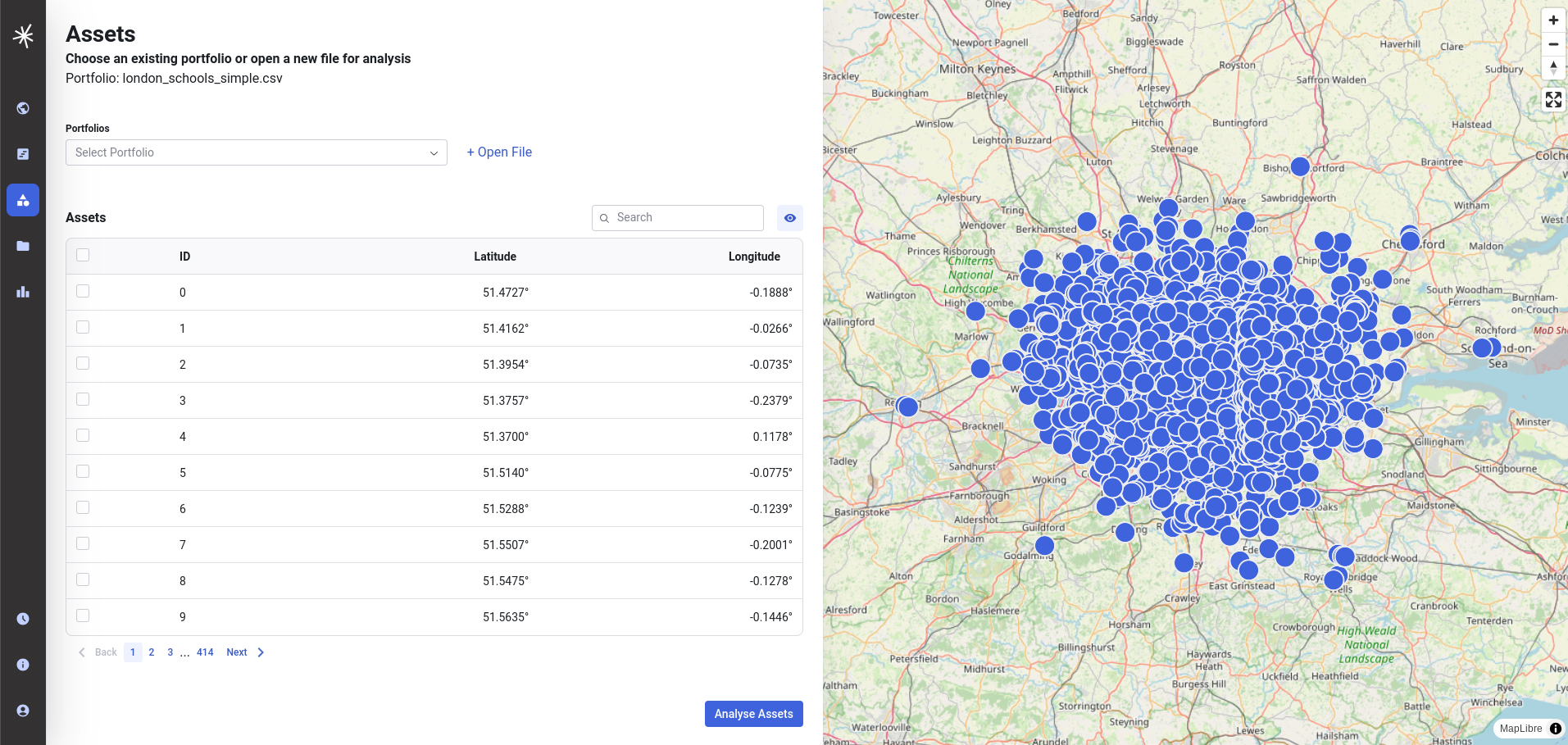Check the checkbox for asset ID 4

[x=83, y=435]
